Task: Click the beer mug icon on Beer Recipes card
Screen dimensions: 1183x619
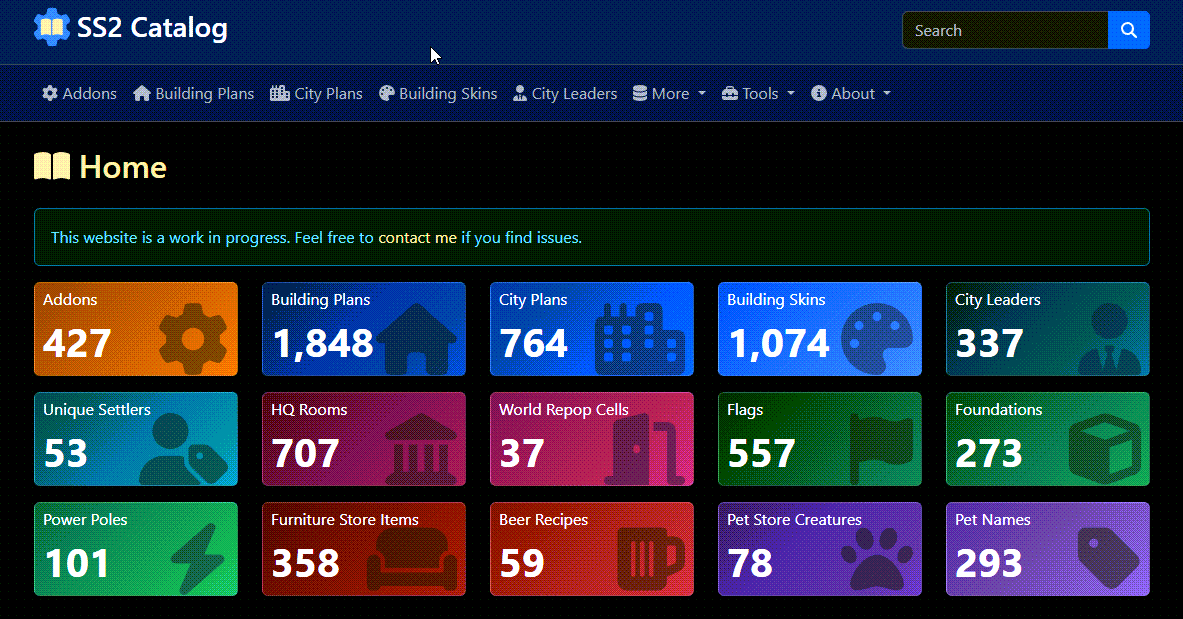Action: click(650, 558)
